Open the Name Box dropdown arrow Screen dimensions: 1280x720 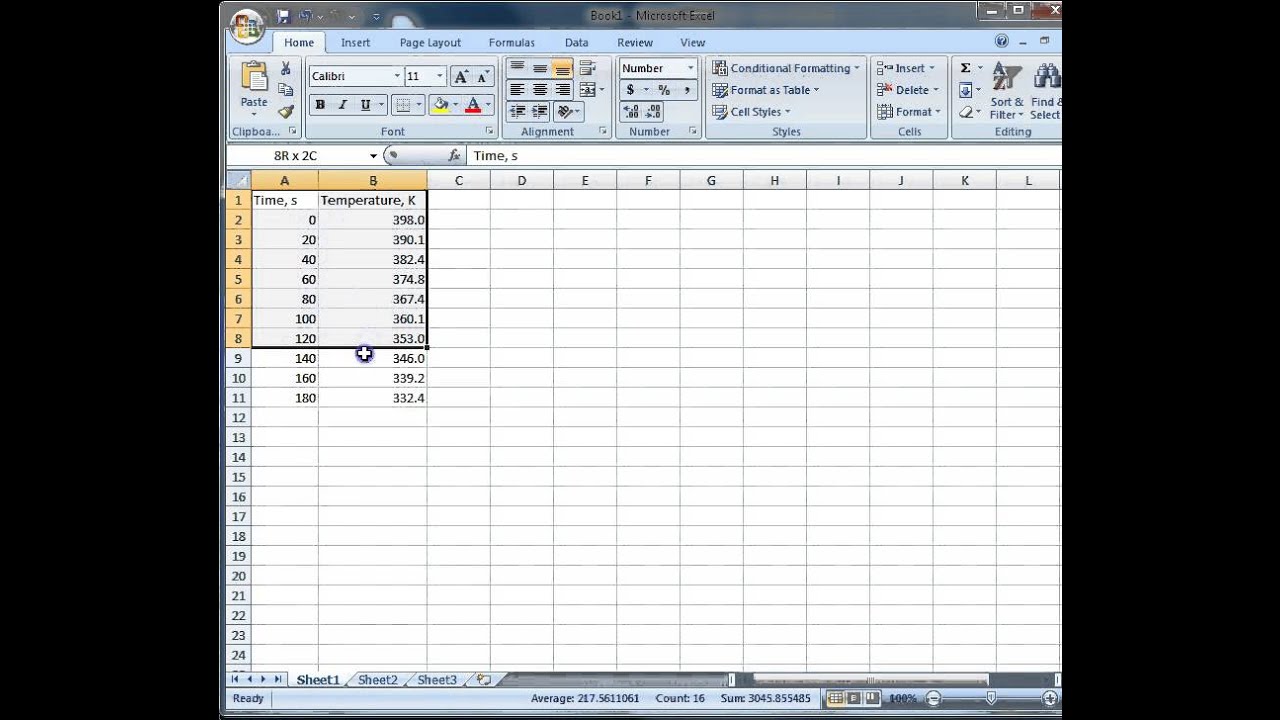tap(373, 156)
